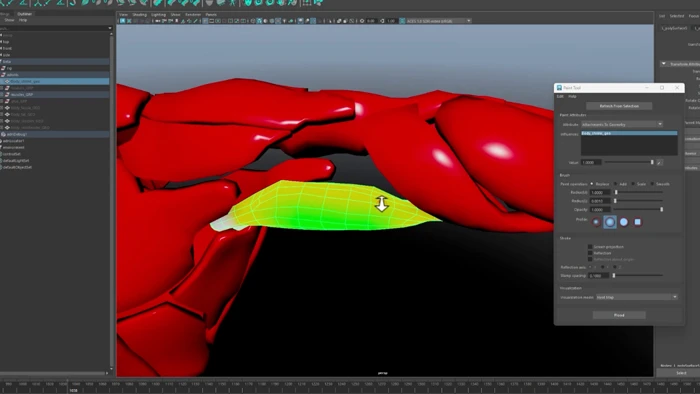Image resolution: width=700 pixels, height=394 pixels.
Task: Choose the Smooth paint operation
Action: [x=652, y=184]
